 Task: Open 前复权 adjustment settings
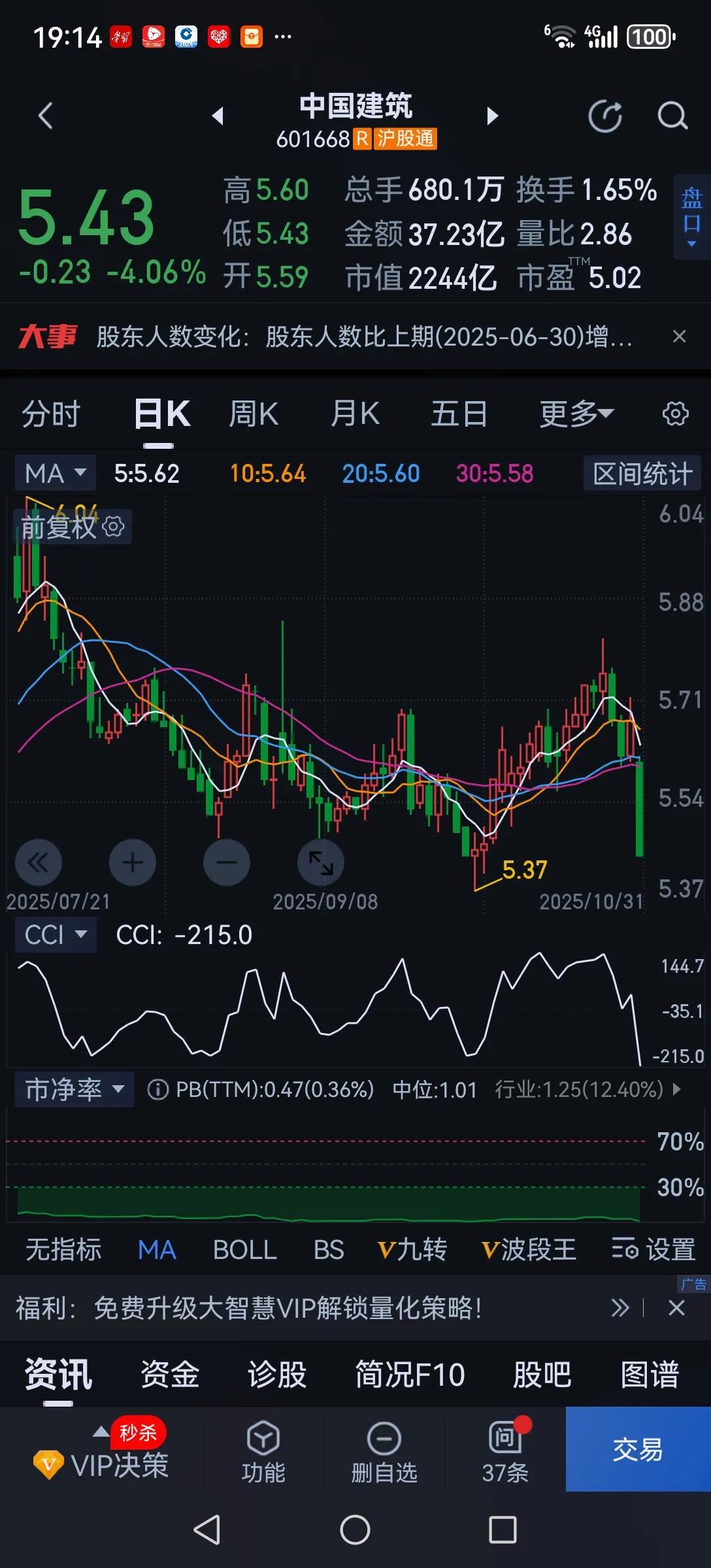[73, 527]
